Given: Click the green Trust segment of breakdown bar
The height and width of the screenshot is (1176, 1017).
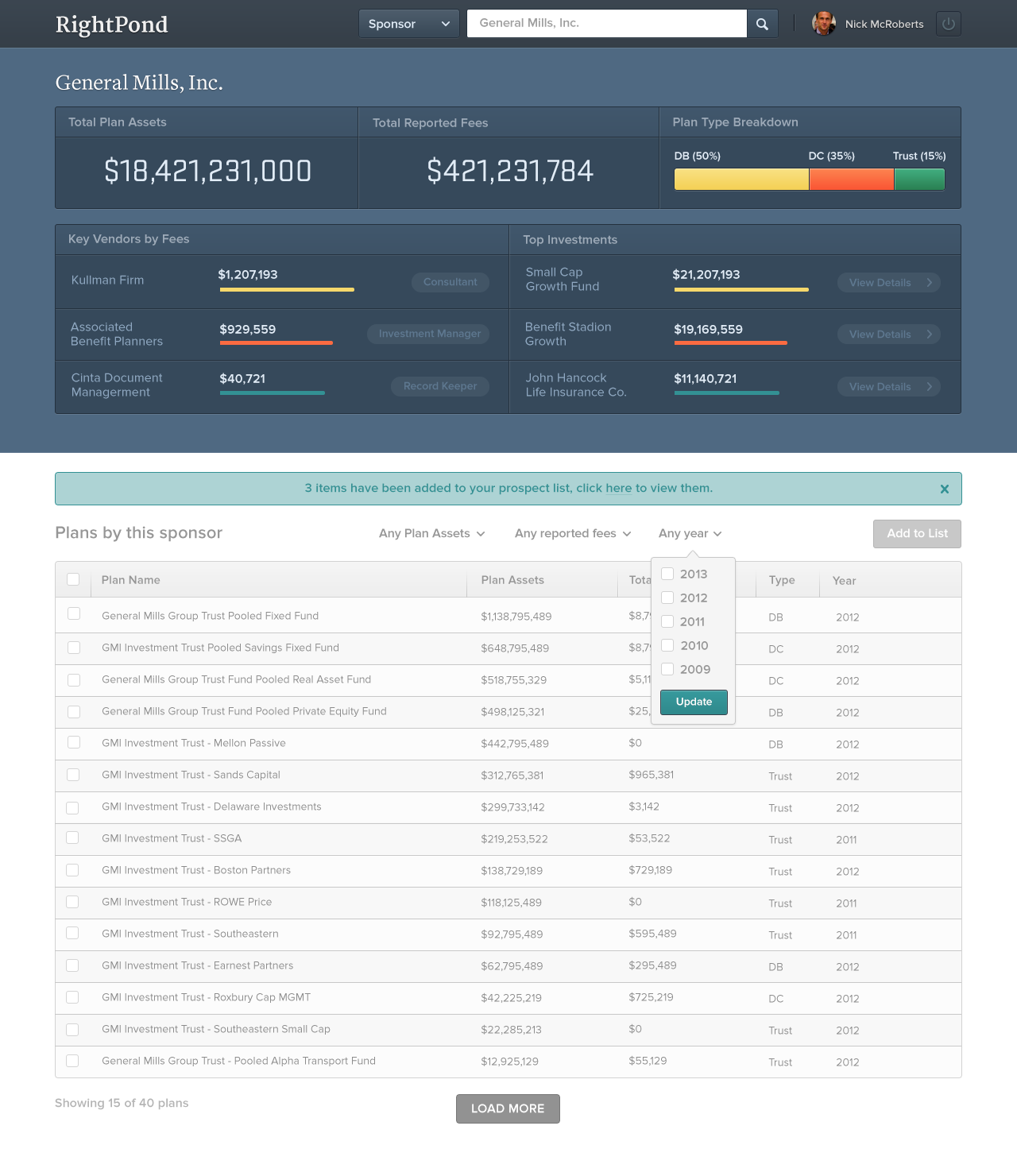Looking at the screenshot, I should 920,180.
